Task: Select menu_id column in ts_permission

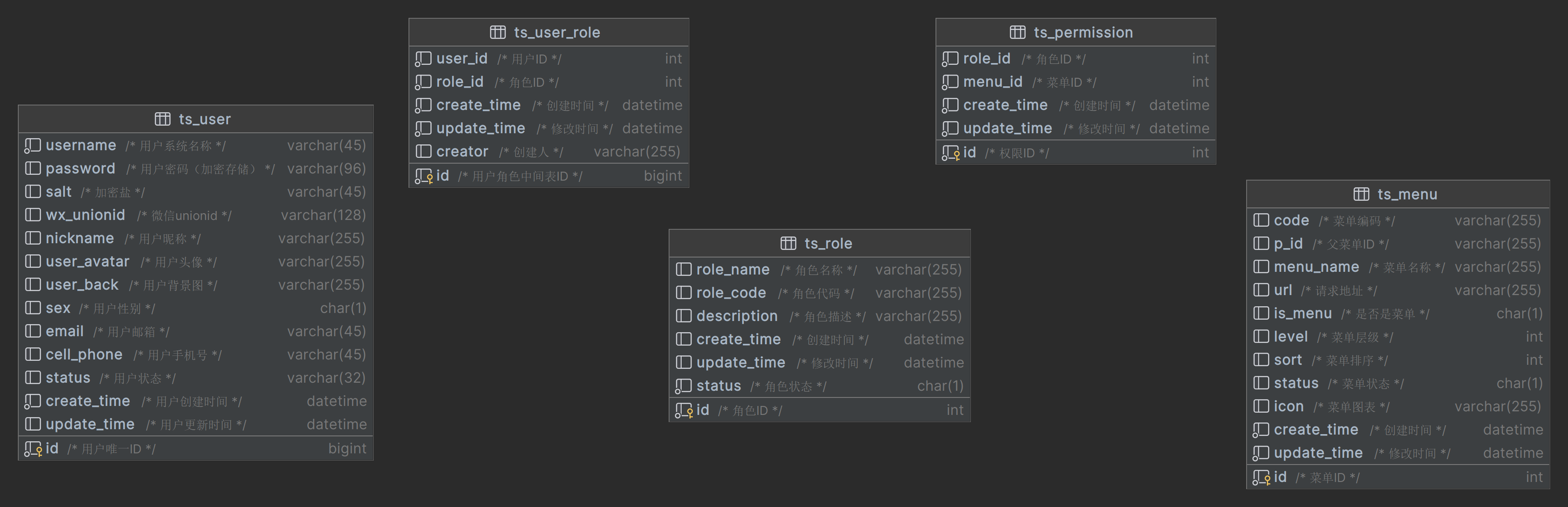Action: coord(992,82)
